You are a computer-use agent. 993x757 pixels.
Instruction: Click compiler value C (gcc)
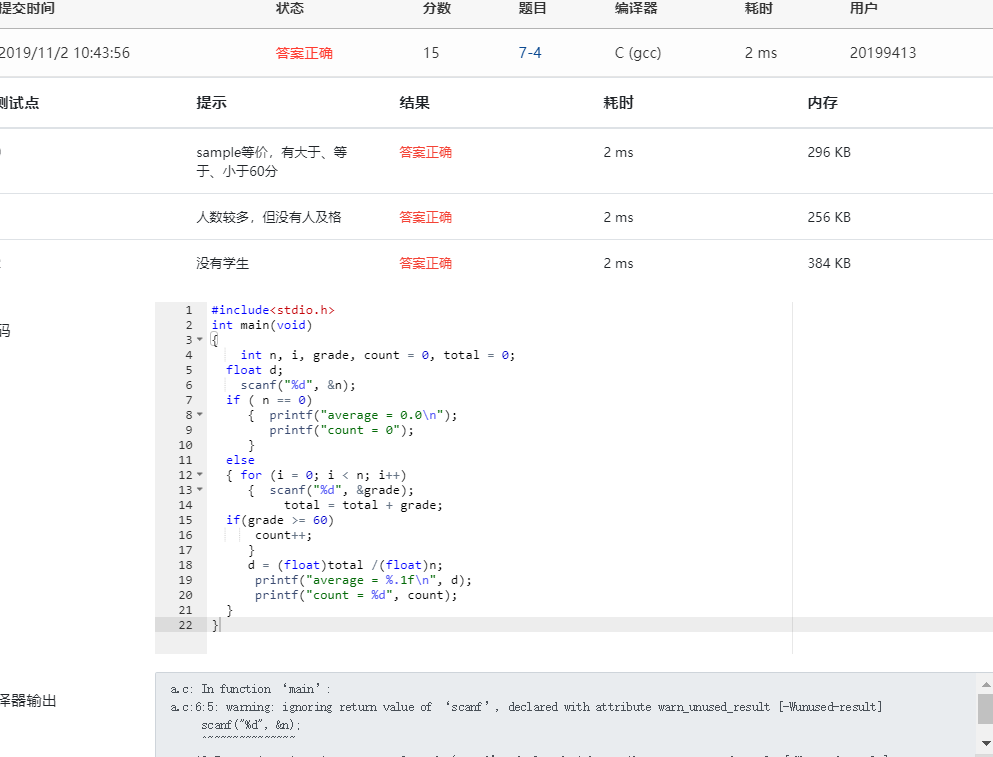(638, 53)
